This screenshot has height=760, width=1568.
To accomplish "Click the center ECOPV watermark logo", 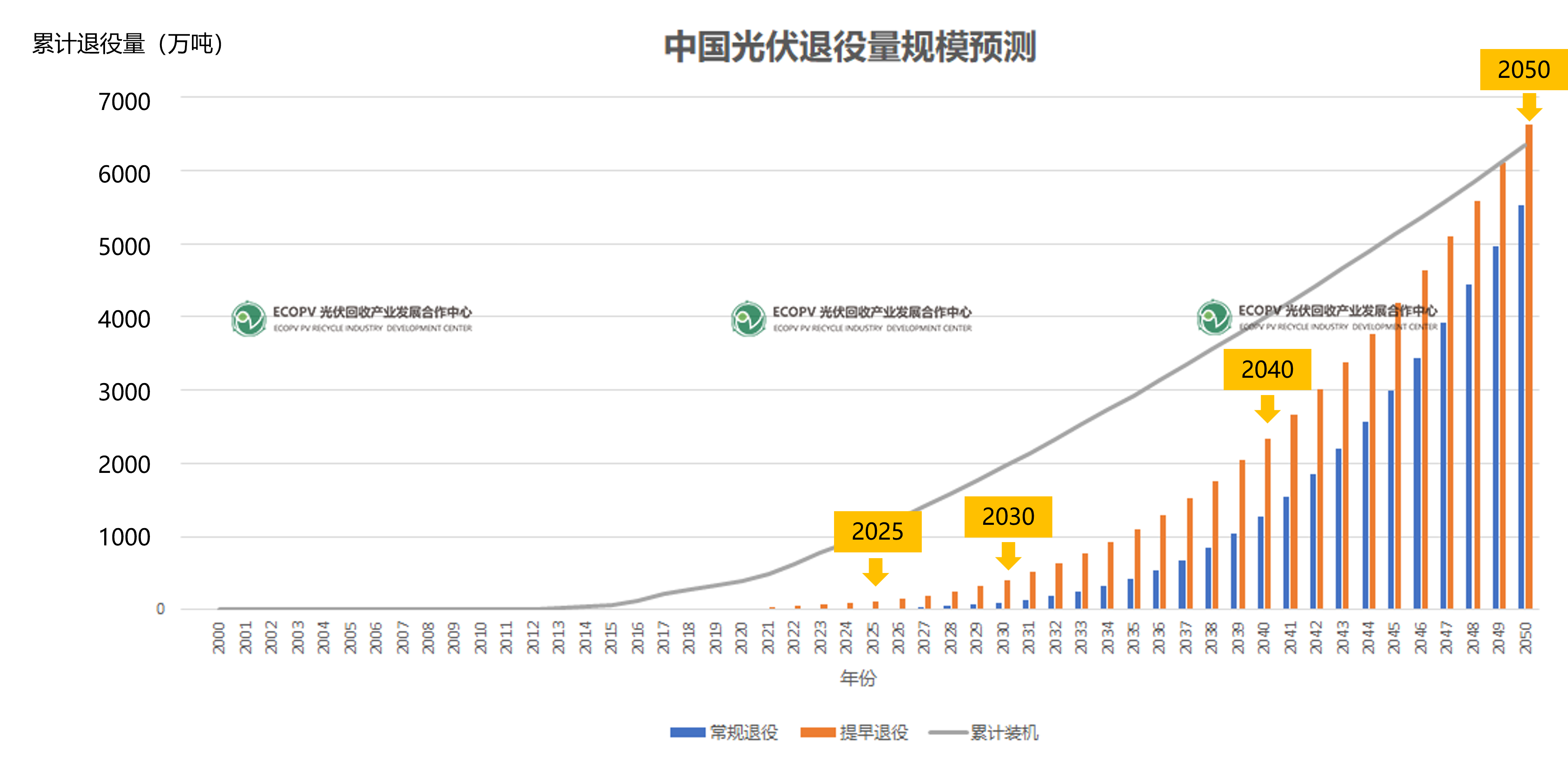I will tap(748, 318).
